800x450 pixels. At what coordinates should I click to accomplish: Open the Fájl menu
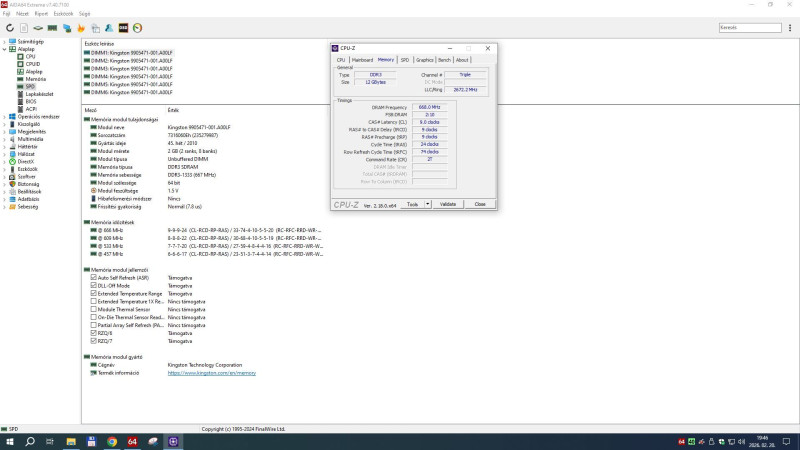click(6, 14)
